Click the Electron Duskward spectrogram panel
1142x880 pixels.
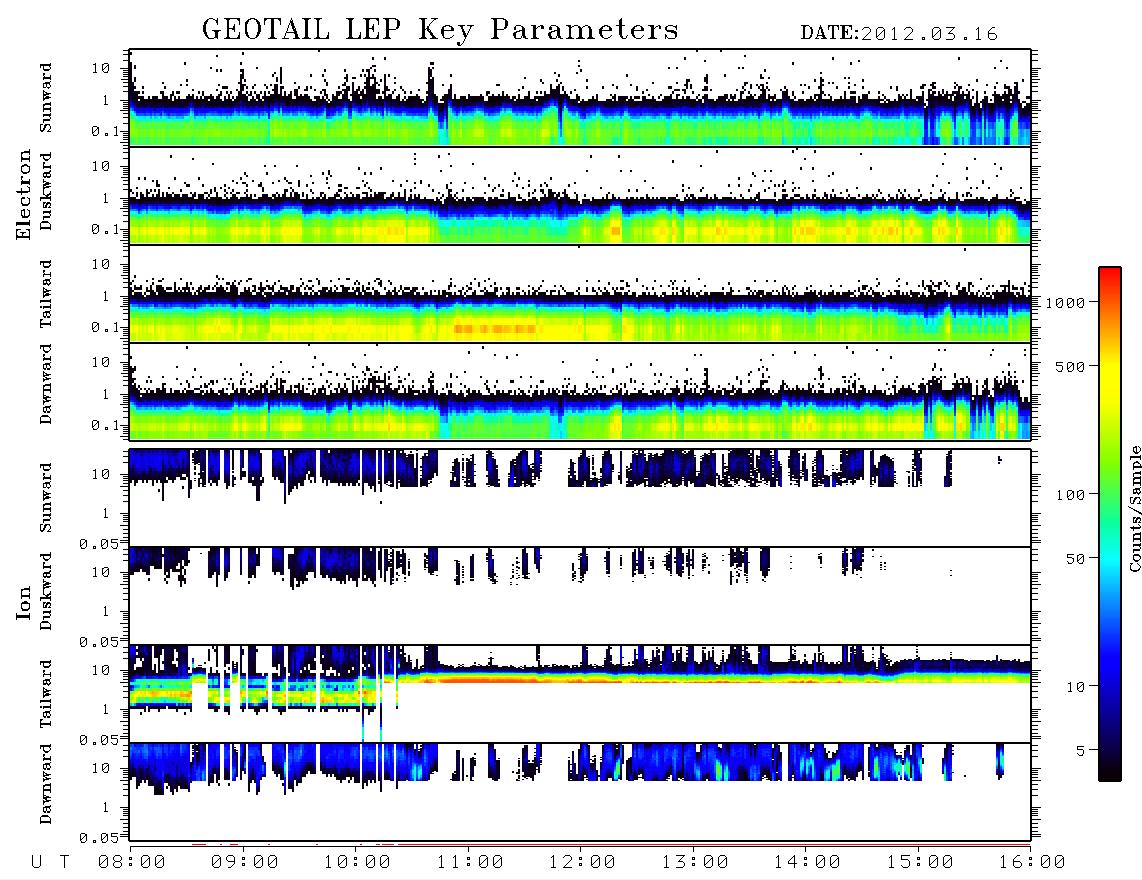[580, 196]
